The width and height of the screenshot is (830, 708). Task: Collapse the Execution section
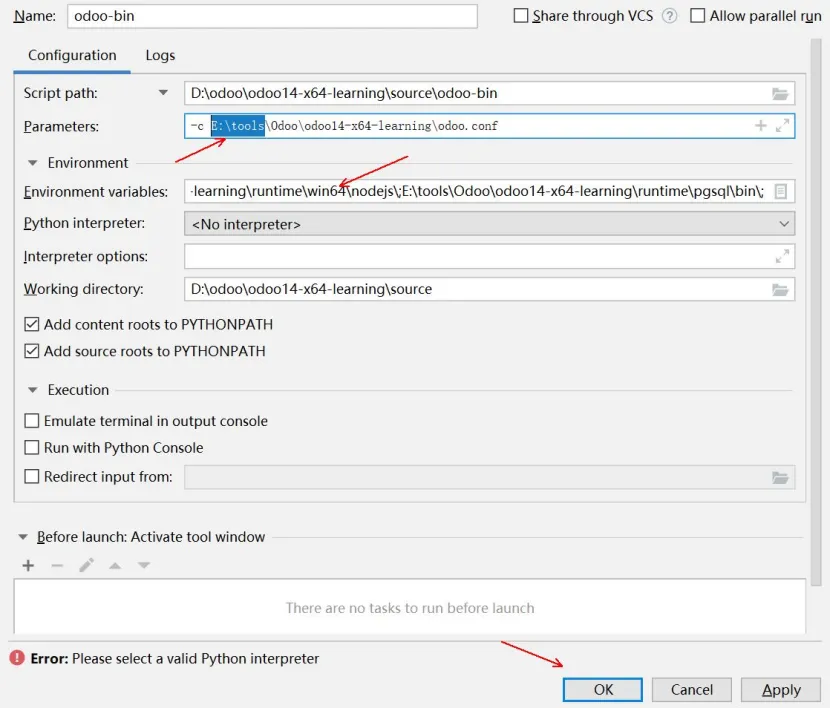tap(33, 390)
